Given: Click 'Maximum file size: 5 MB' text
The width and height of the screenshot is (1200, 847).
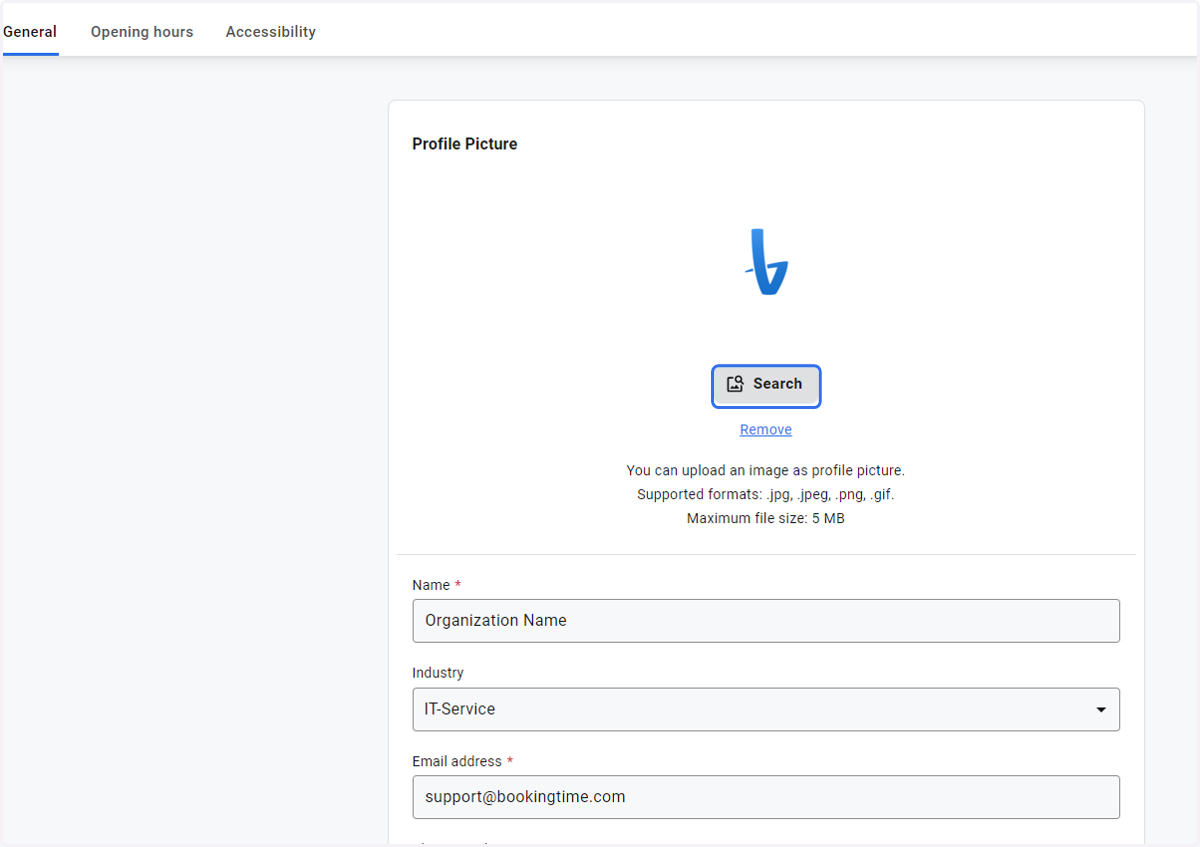Looking at the screenshot, I should [x=766, y=518].
